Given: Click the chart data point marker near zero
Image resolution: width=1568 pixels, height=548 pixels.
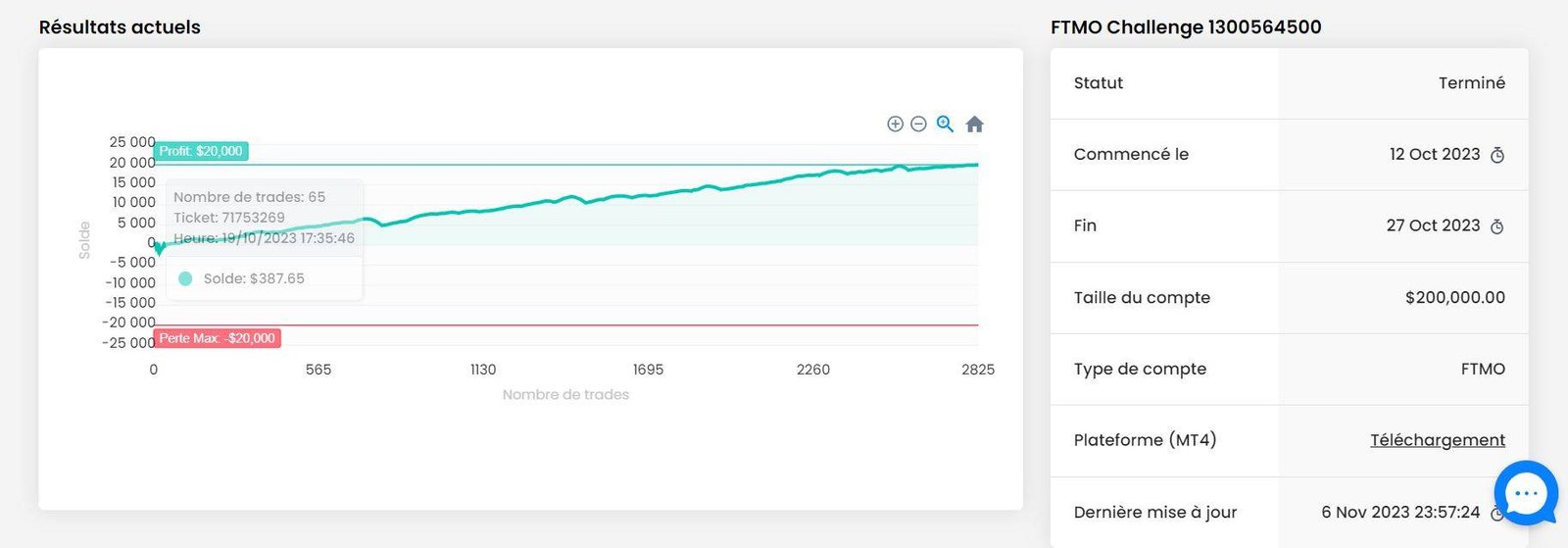Looking at the screenshot, I should [160, 247].
